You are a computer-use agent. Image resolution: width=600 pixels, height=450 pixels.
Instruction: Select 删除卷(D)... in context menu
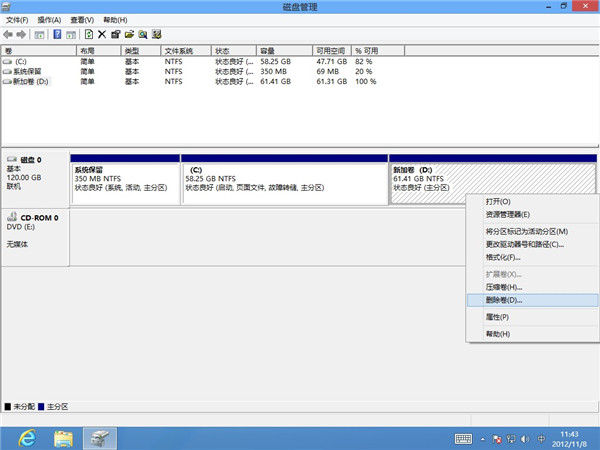504,300
